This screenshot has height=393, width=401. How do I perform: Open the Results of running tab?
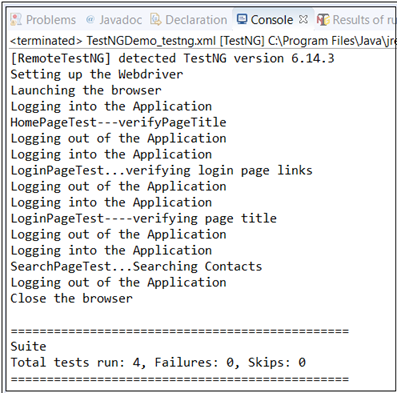click(365, 20)
